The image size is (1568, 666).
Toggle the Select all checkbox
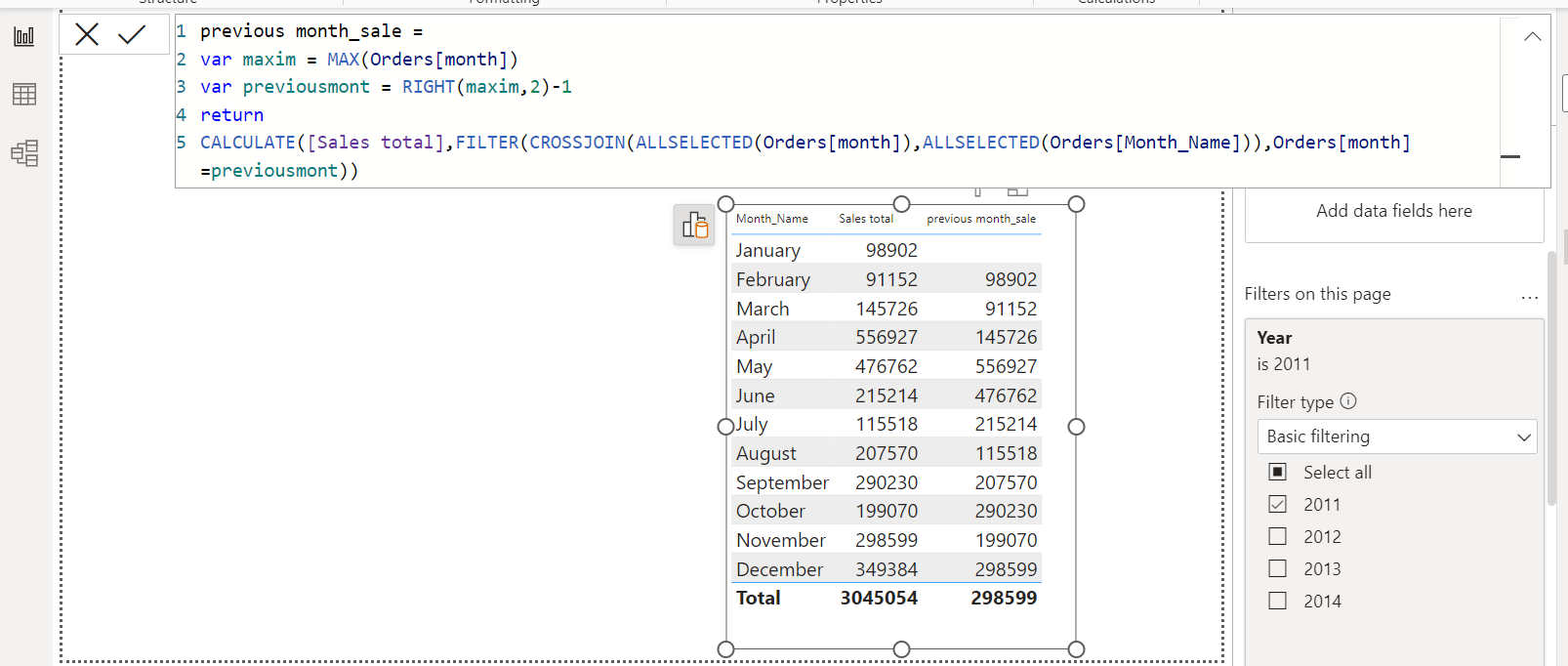[x=1277, y=472]
